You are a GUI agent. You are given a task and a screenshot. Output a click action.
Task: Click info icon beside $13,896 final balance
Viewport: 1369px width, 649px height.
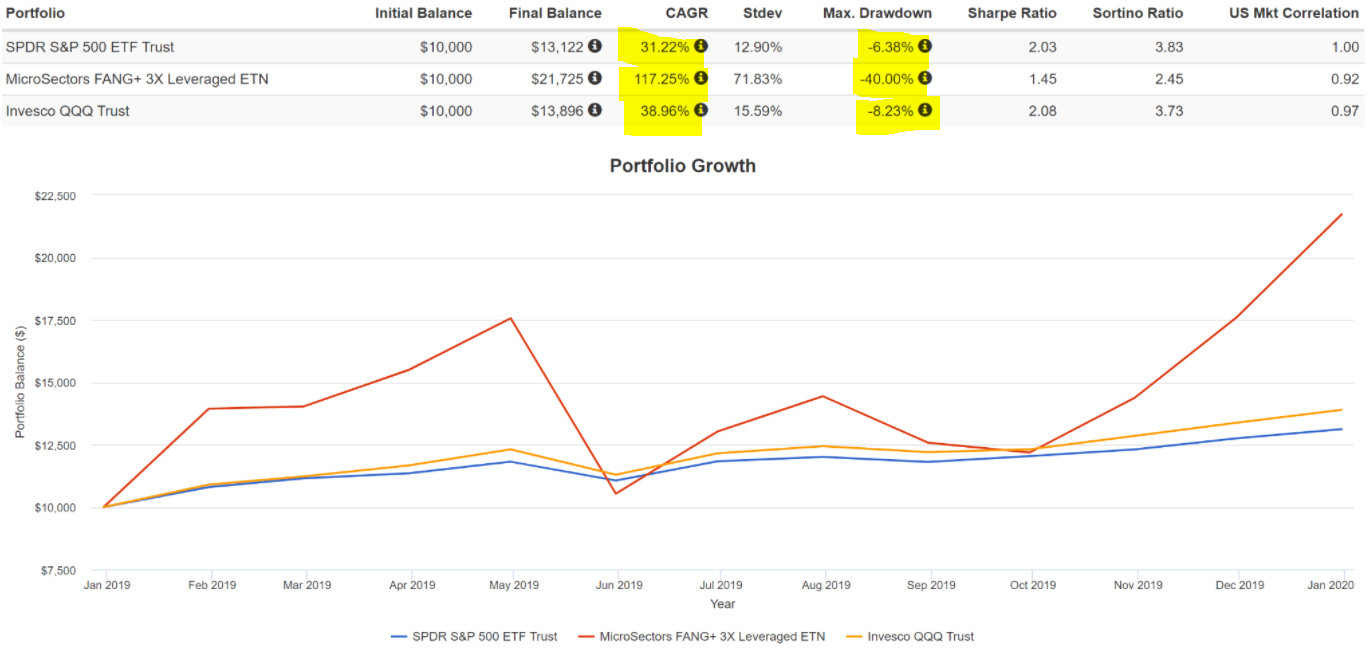pyautogui.click(x=595, y=110)
